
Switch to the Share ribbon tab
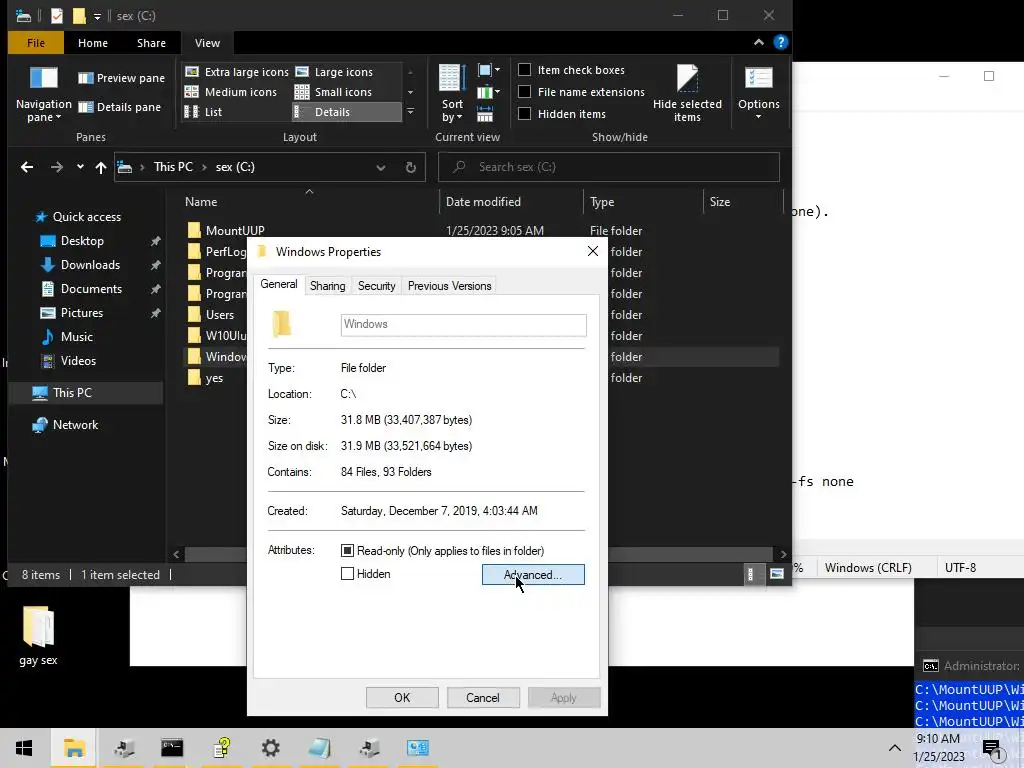coord(152,42)
